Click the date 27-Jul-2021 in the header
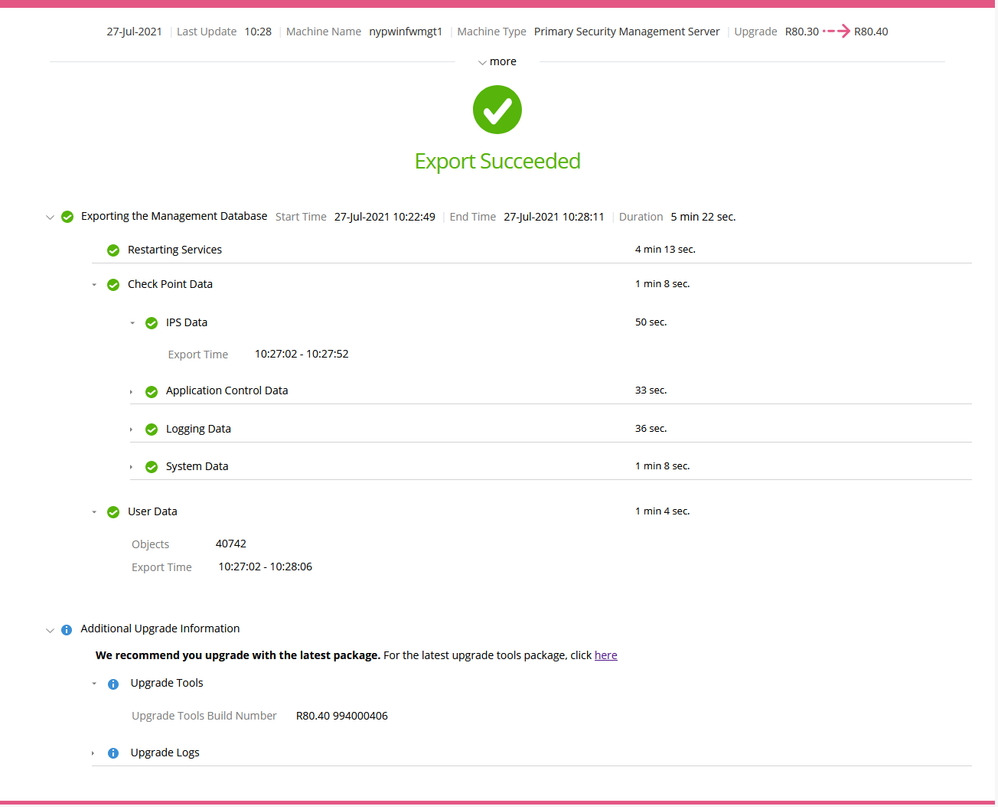 pos(134,31)
